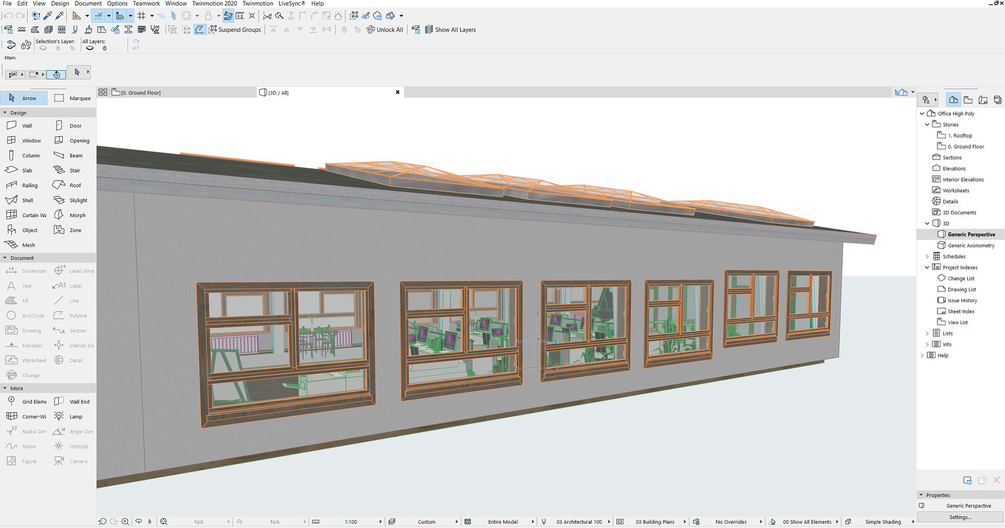
Task: Click the Unlock All button
Action: (x=385, y=29)
